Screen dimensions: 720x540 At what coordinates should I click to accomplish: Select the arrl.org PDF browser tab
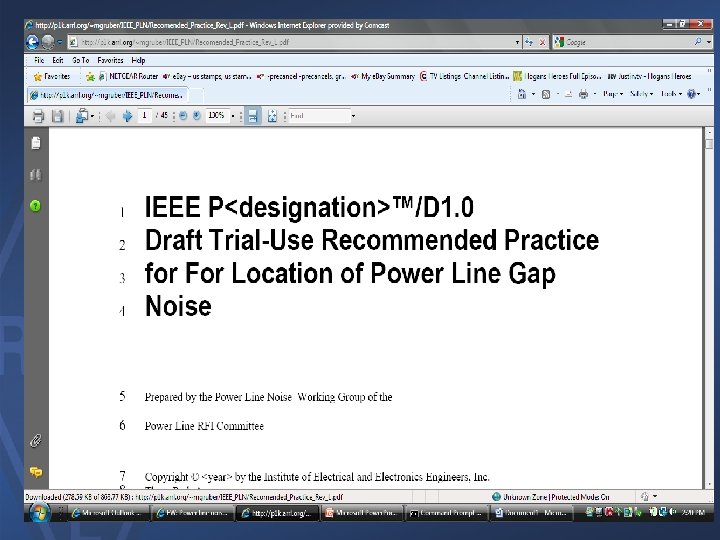[x=107, y=95]
